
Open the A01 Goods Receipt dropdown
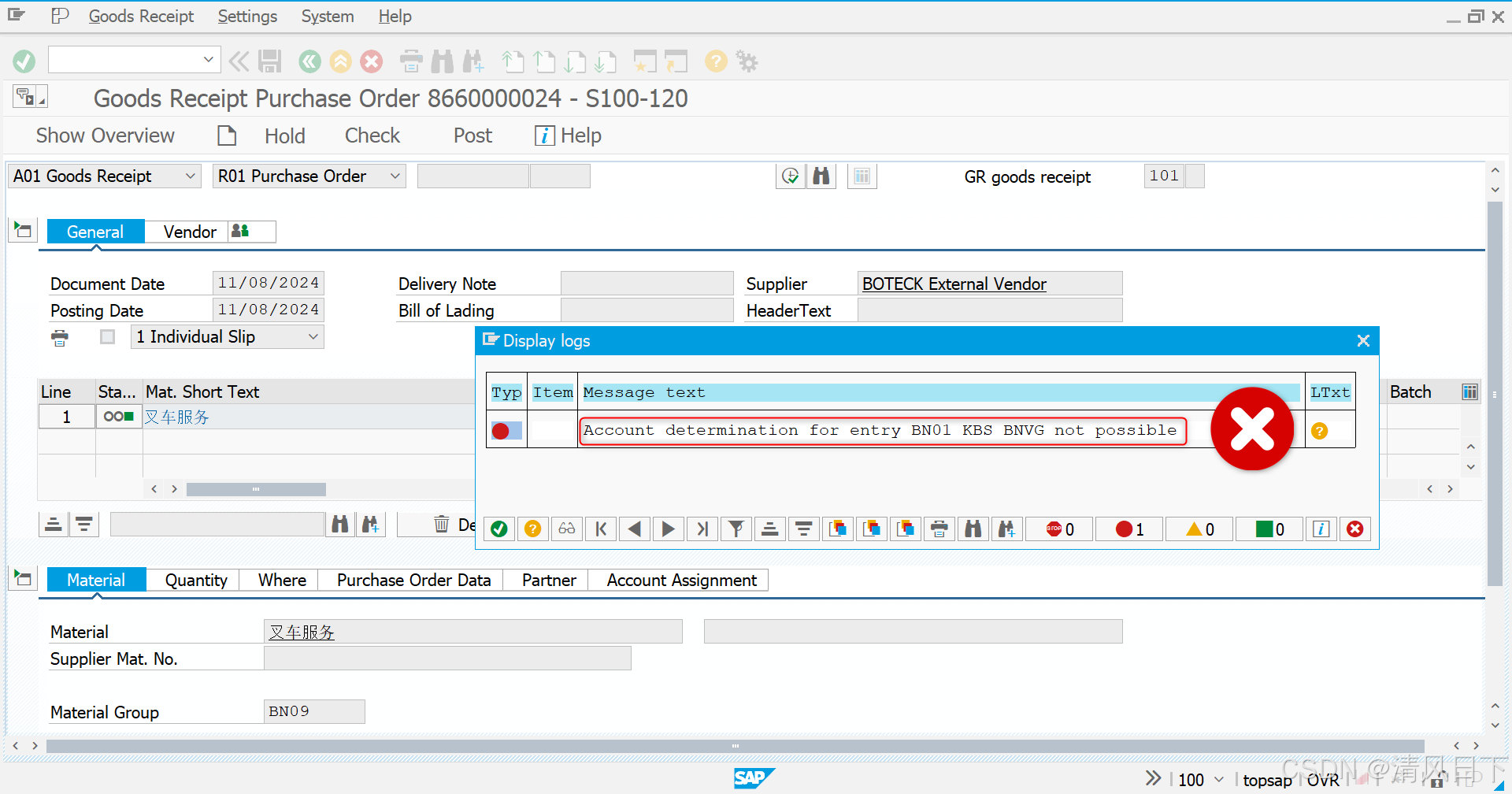[189, 176]
